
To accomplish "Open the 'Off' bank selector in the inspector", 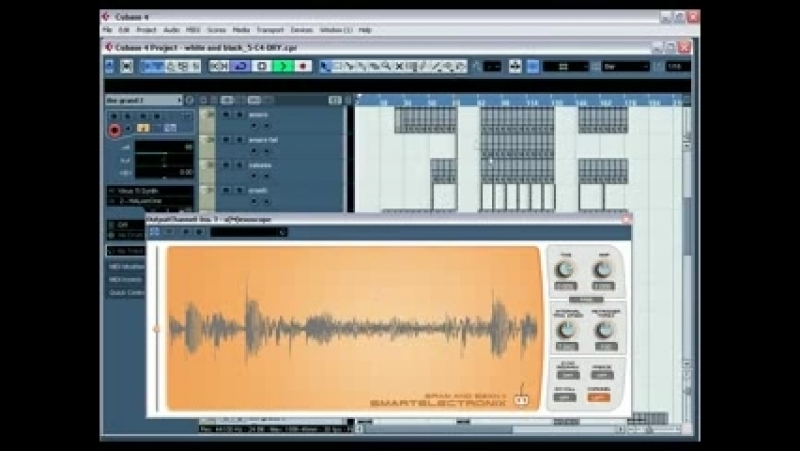I will [127, 224].
